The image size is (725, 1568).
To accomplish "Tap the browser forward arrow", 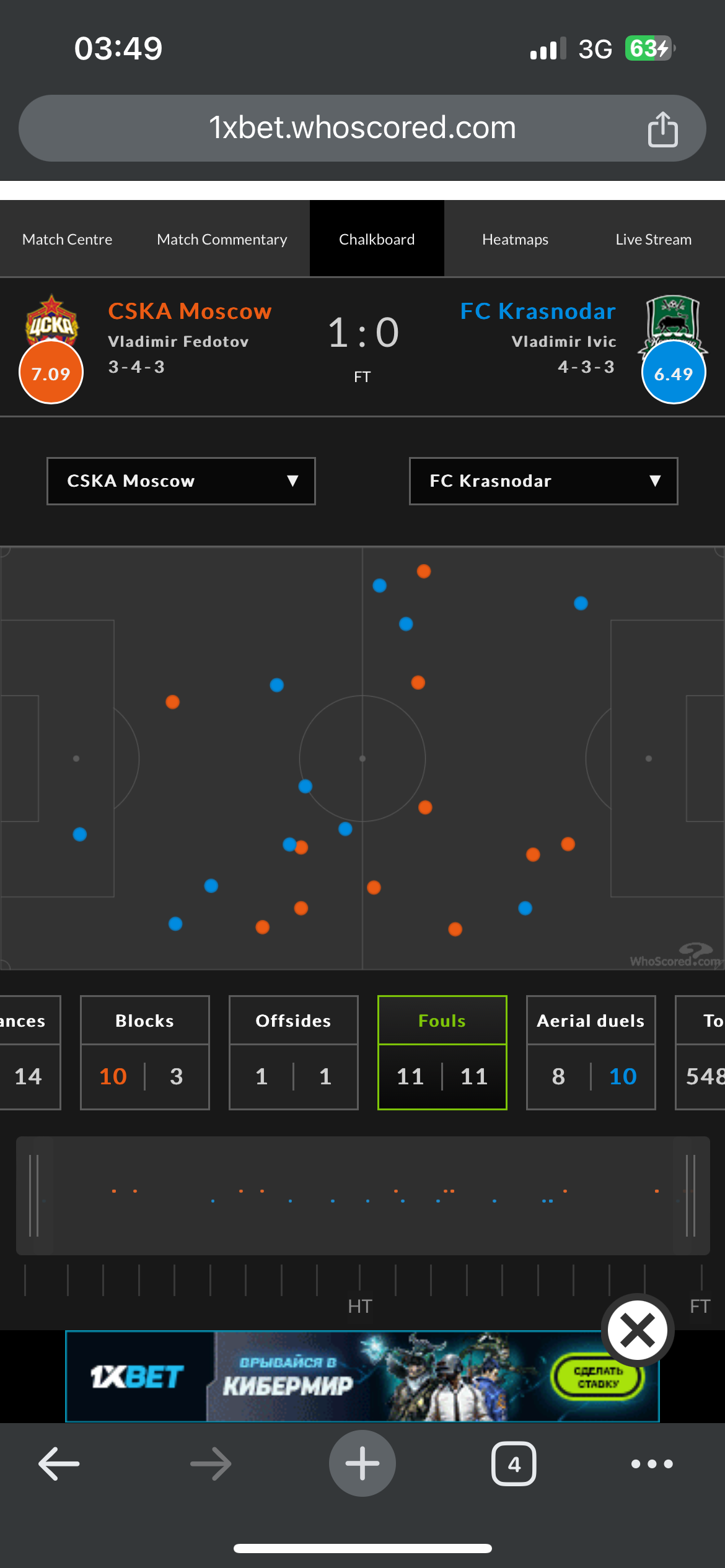I will 211,1464.
